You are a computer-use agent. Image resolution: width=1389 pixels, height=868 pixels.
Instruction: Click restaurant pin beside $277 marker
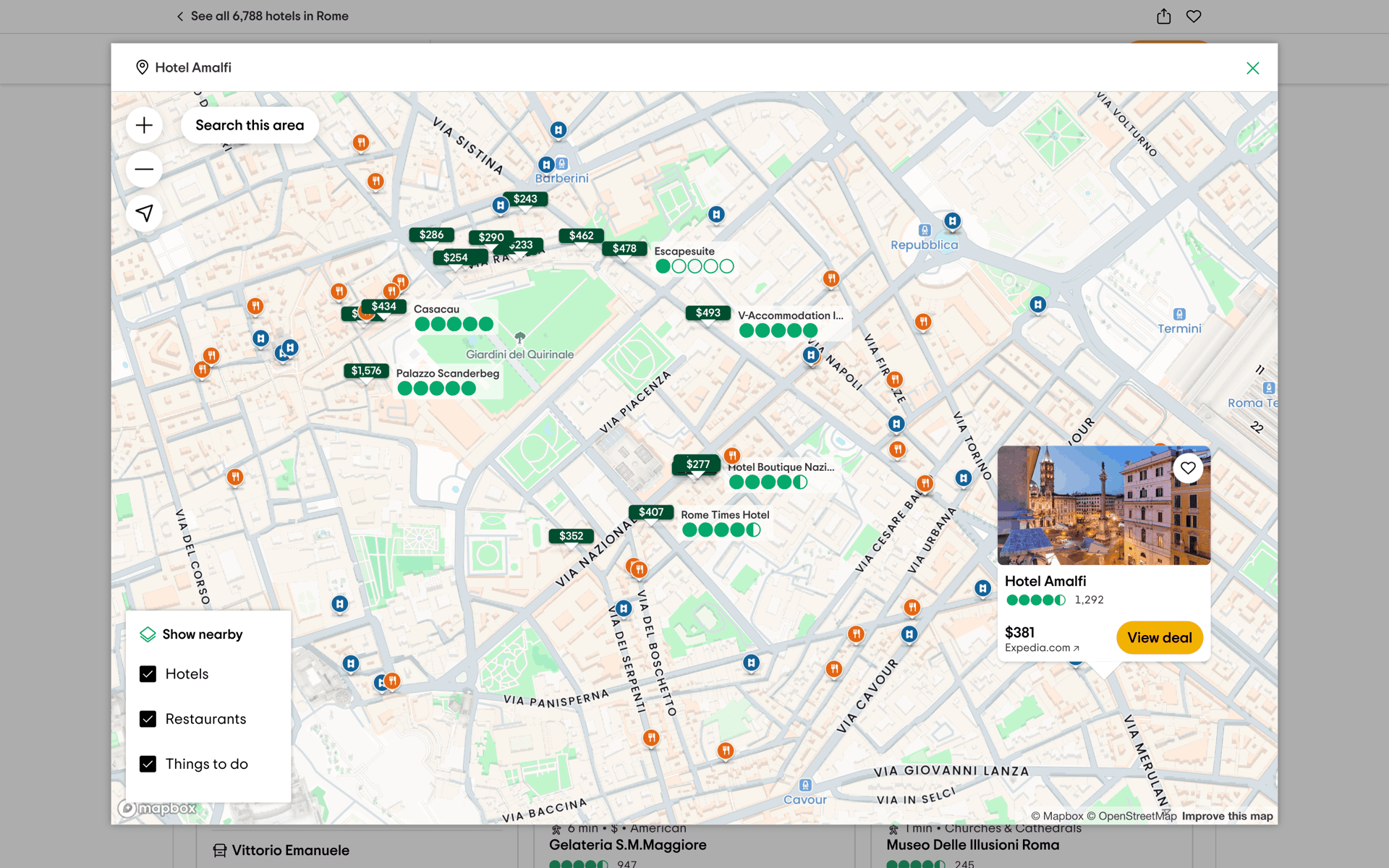coord(732,456)
